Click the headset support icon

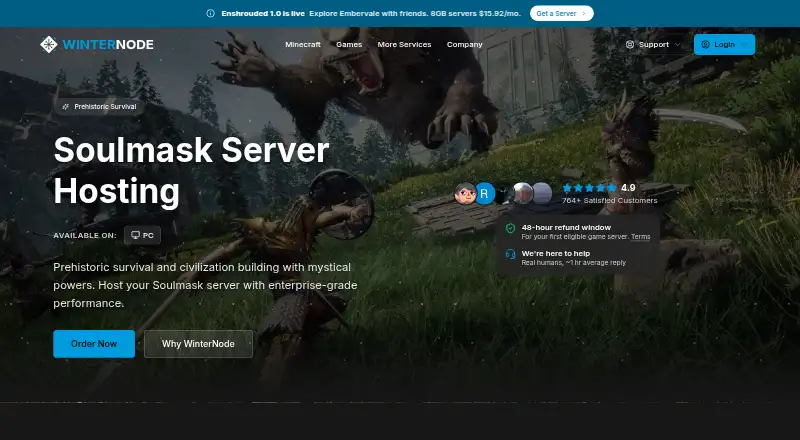point(510,254)
